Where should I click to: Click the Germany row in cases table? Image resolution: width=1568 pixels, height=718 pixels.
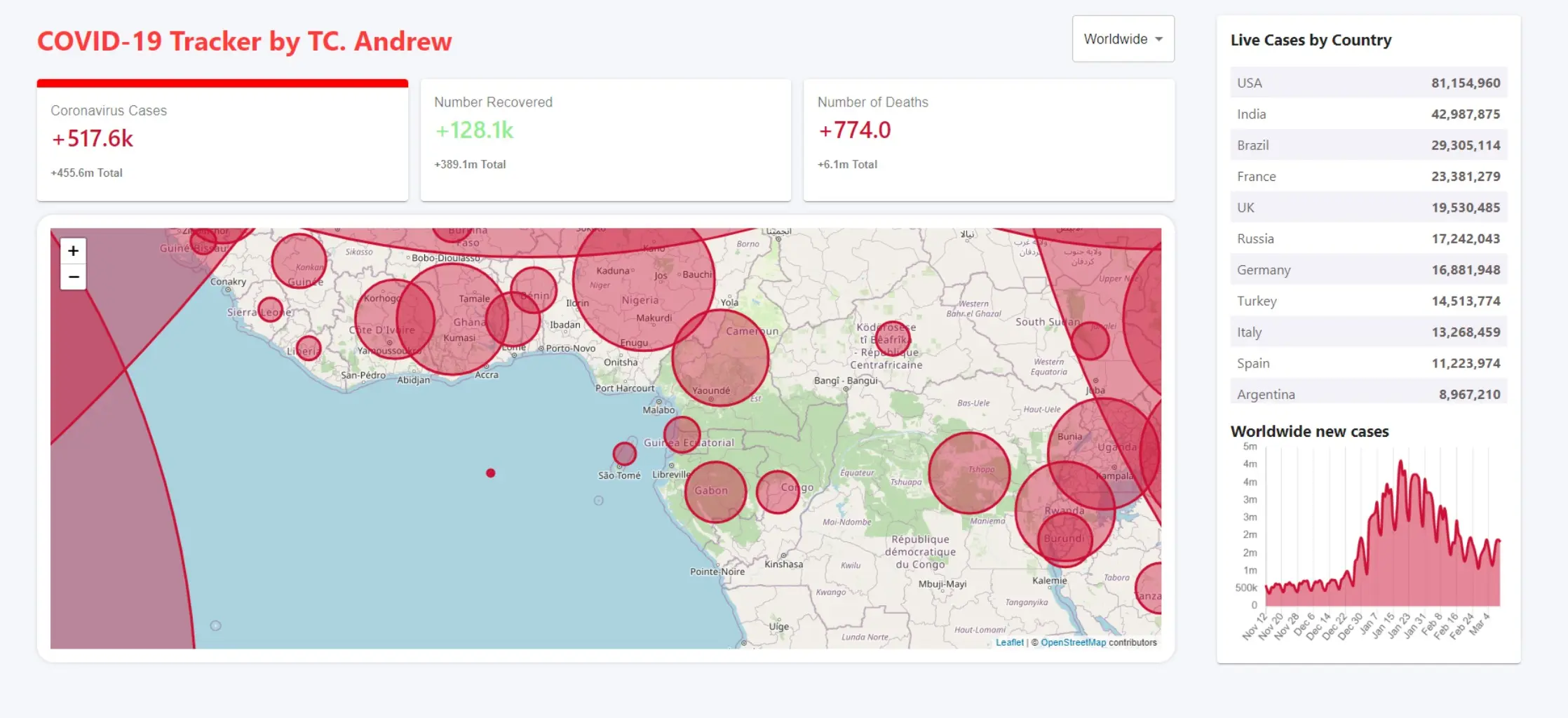point(1368,270)
